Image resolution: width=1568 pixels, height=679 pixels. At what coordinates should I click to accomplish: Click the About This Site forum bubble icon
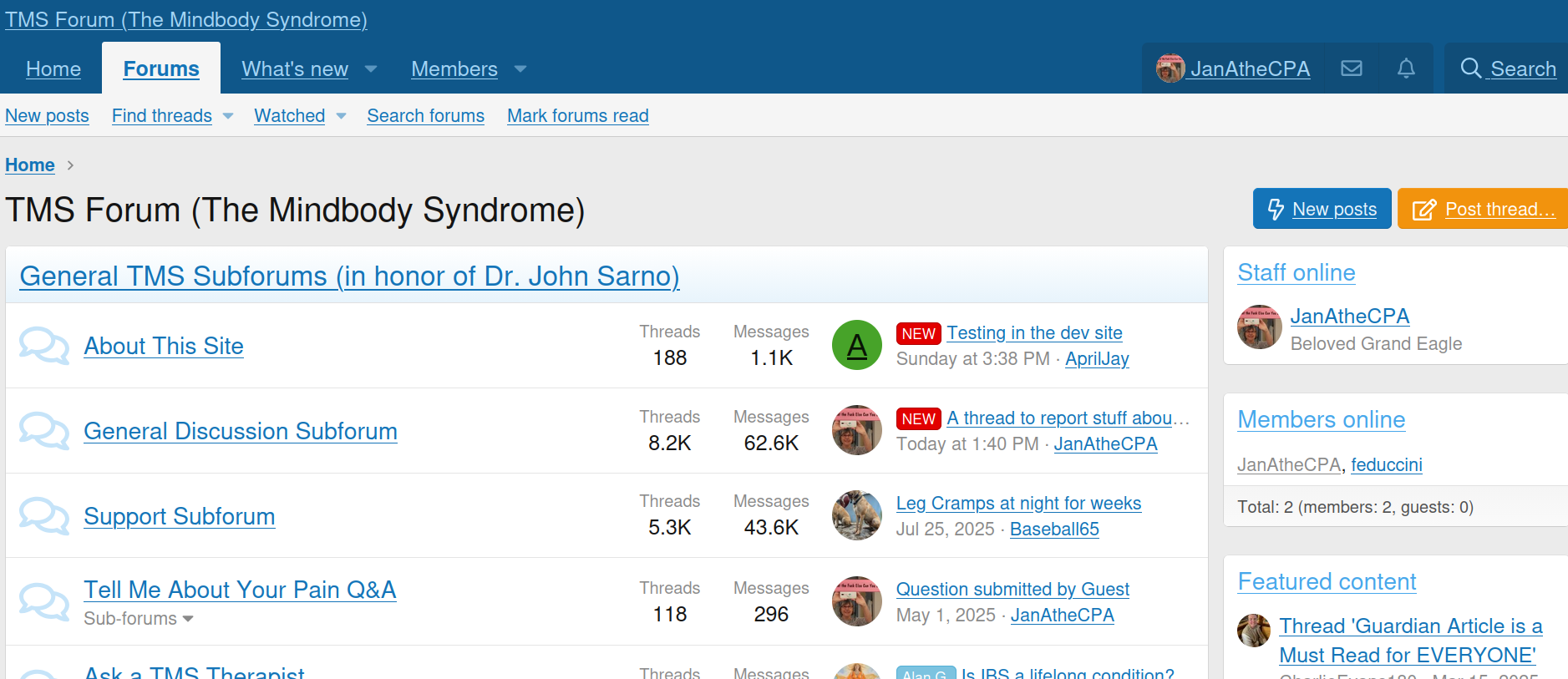tap(44, 346)
